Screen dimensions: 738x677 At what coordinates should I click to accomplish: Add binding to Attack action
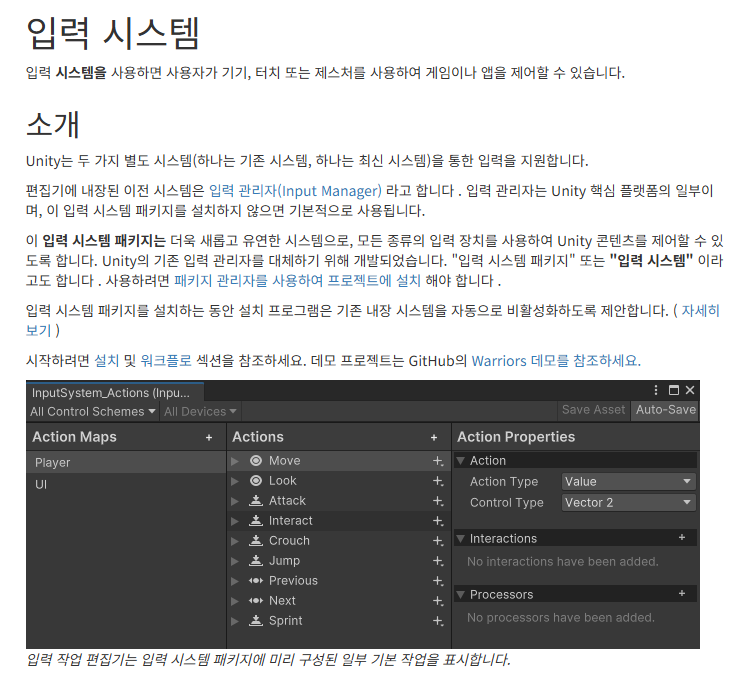pos(438,501)
